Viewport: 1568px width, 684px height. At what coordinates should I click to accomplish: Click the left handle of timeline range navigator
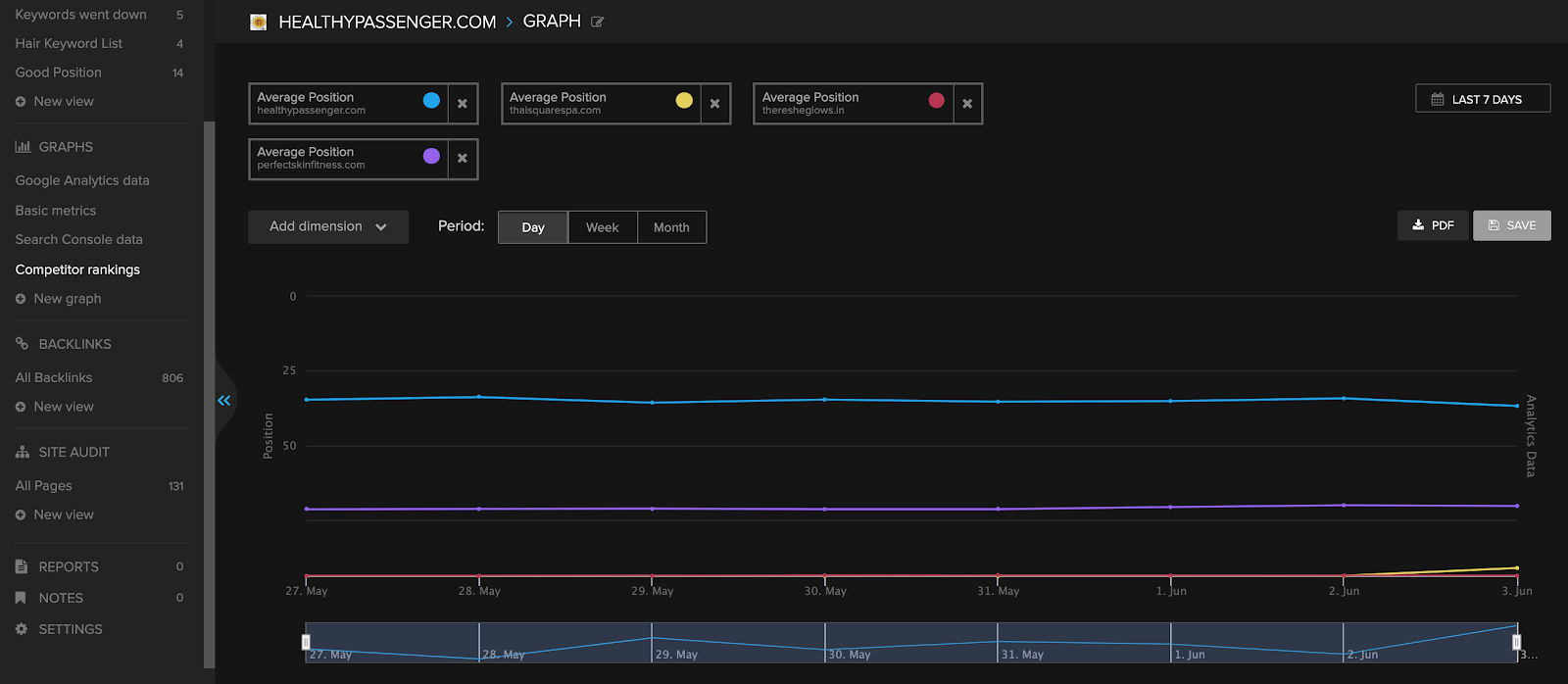[x=306, y=642]
